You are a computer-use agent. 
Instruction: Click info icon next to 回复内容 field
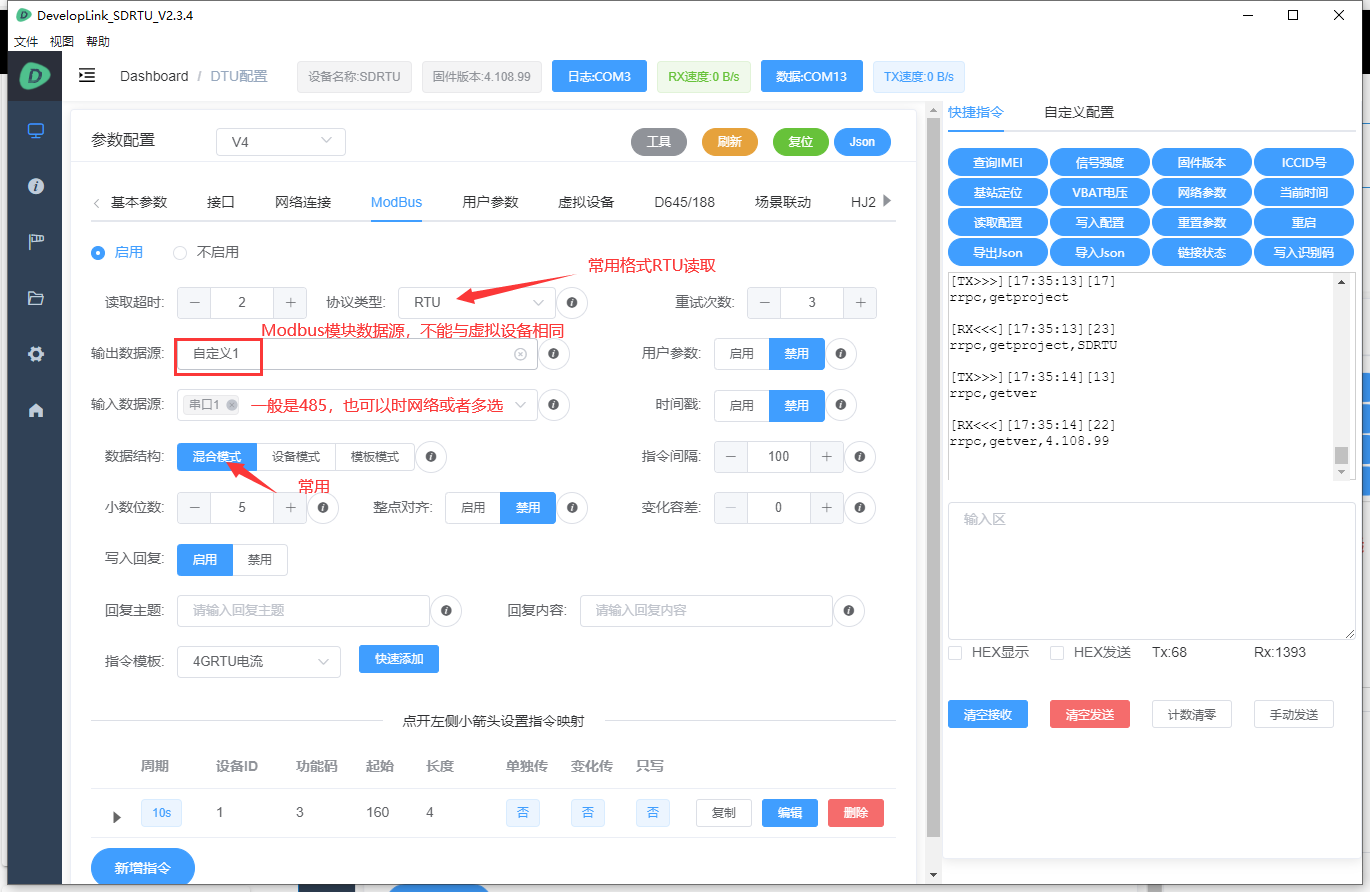click(849, 611)
